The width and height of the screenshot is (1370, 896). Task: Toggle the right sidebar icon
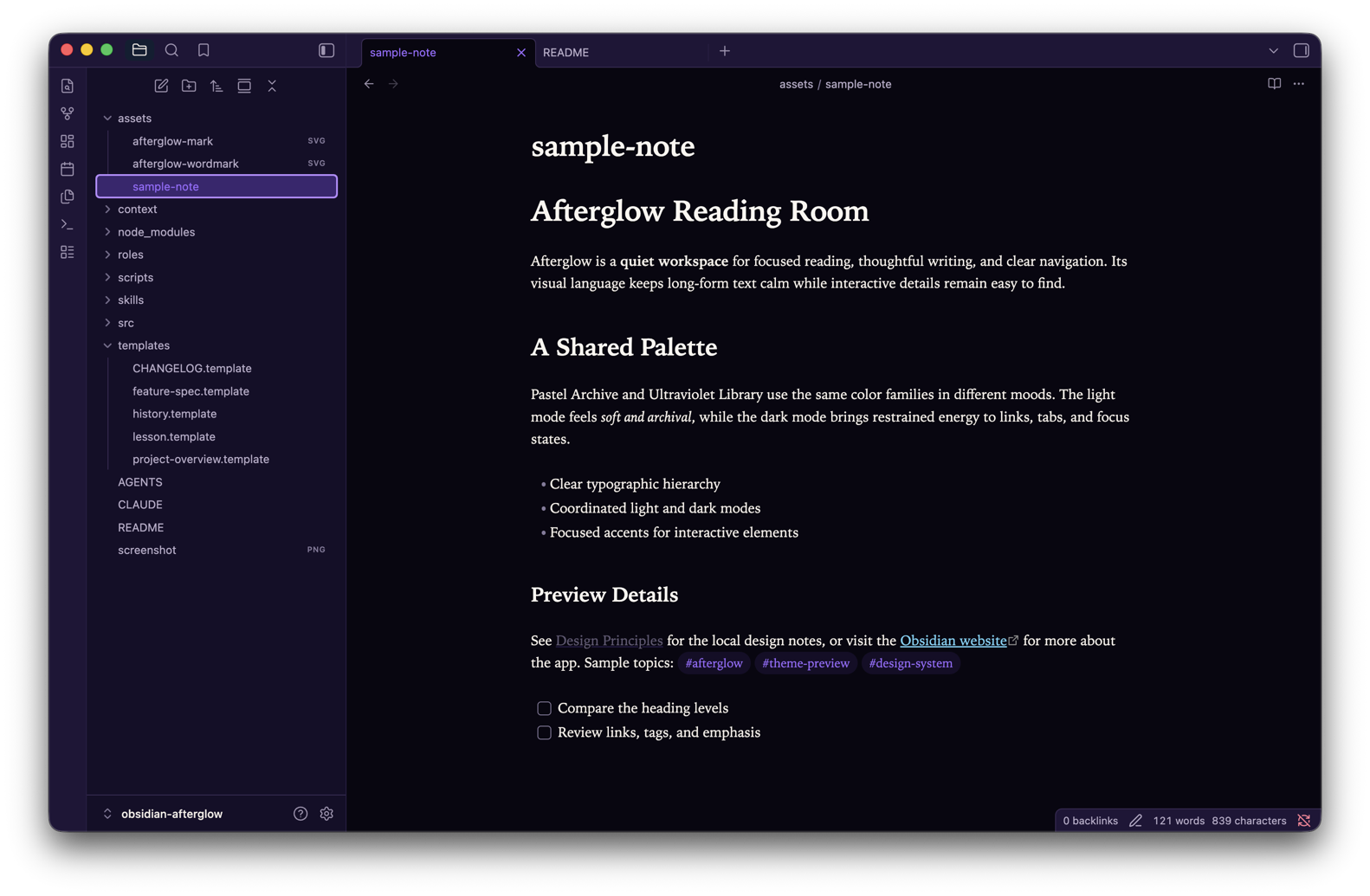tap(1301, 50)
